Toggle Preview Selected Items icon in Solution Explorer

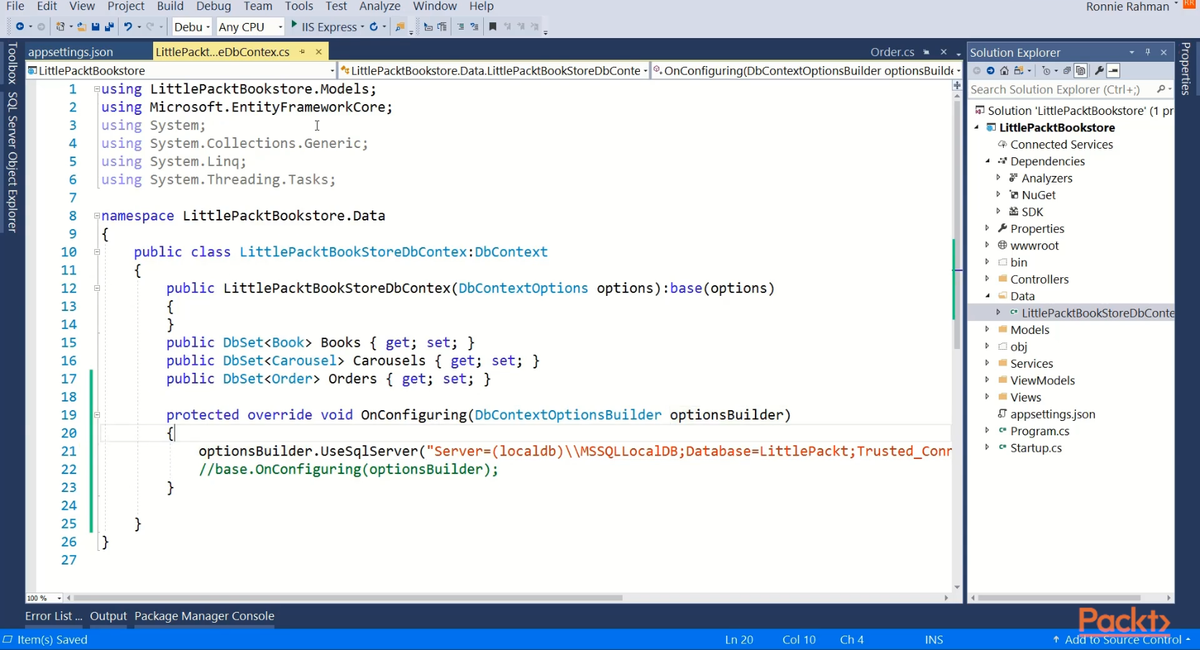tap(1113, 71)
